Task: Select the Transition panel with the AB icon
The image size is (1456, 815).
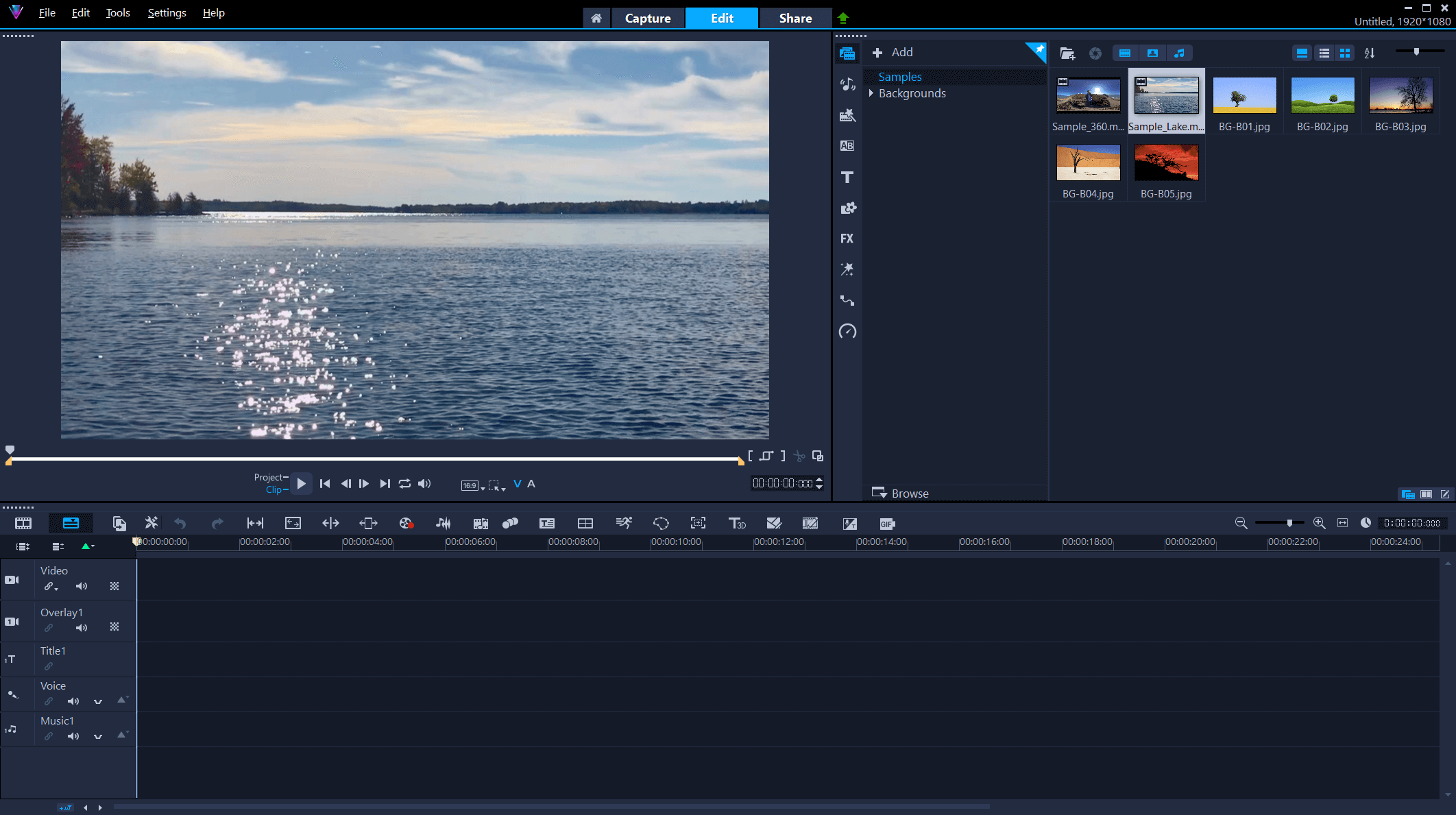Action: coord(847,145)
